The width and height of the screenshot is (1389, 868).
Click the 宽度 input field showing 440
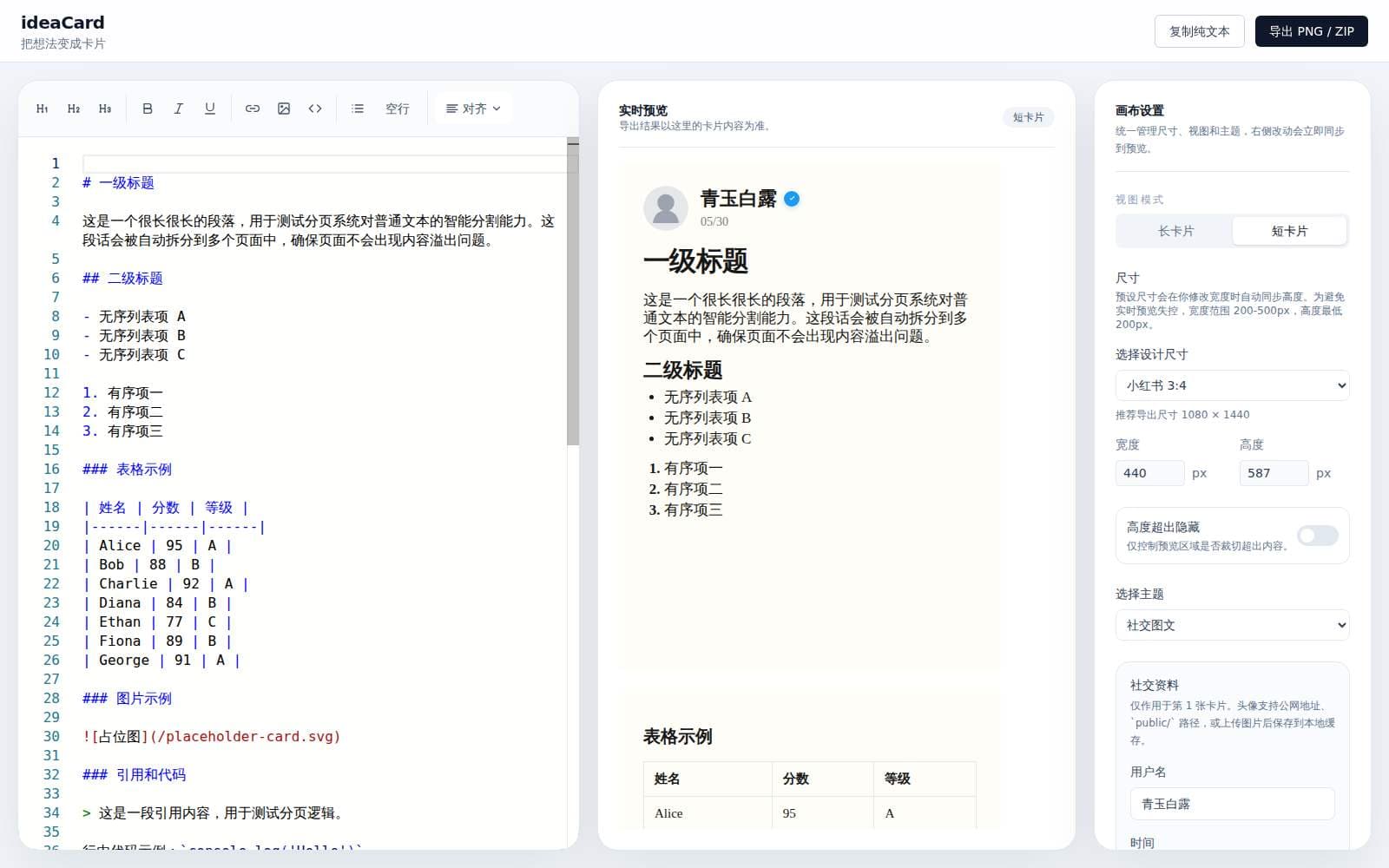tap(1149, 473)
